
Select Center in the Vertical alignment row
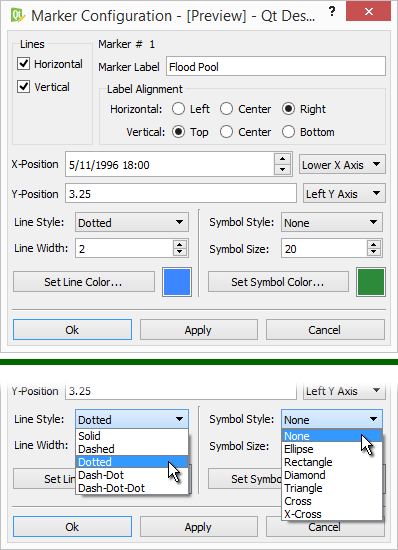(227, 132)
